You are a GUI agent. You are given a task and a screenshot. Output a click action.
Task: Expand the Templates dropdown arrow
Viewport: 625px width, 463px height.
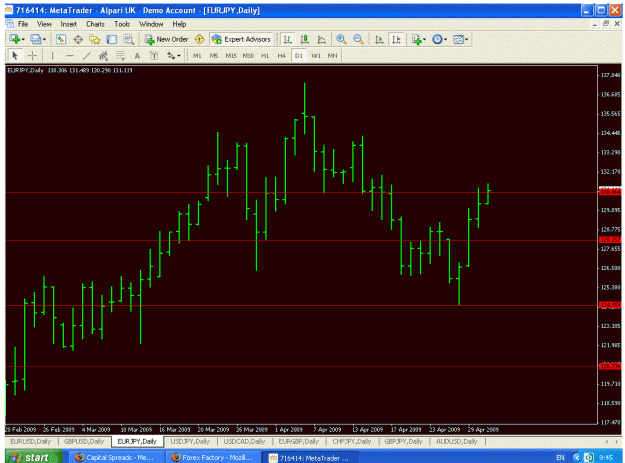pyautogui.click(x=467, y=39)
